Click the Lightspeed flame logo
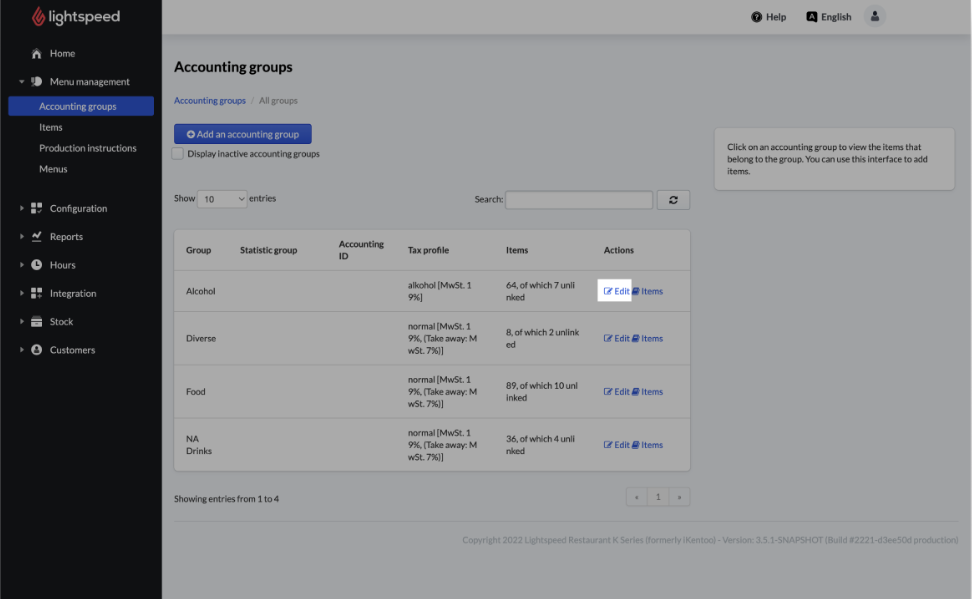 pyautogui.click(x=39, y=17)
